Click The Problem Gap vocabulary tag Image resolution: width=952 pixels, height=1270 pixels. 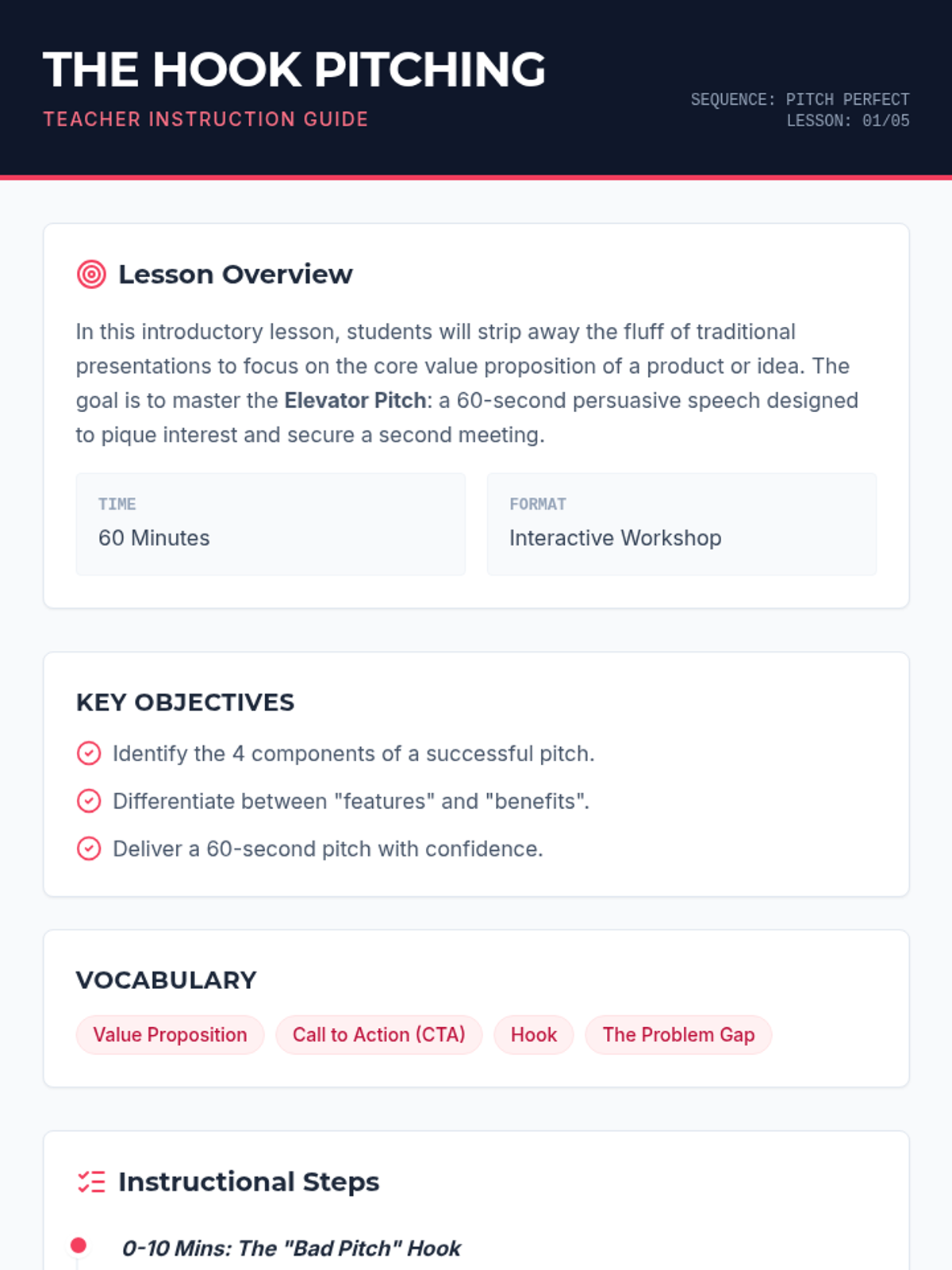pos(678,1035)
